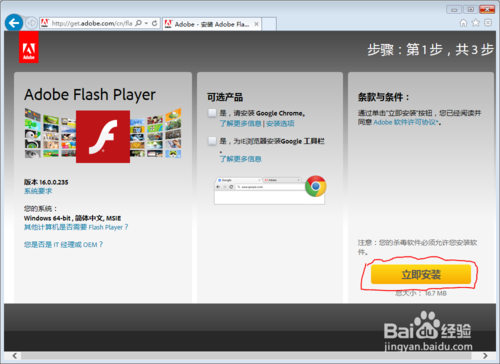
Task: Click the Google Chrome logo icon
Action: point(315,186)
